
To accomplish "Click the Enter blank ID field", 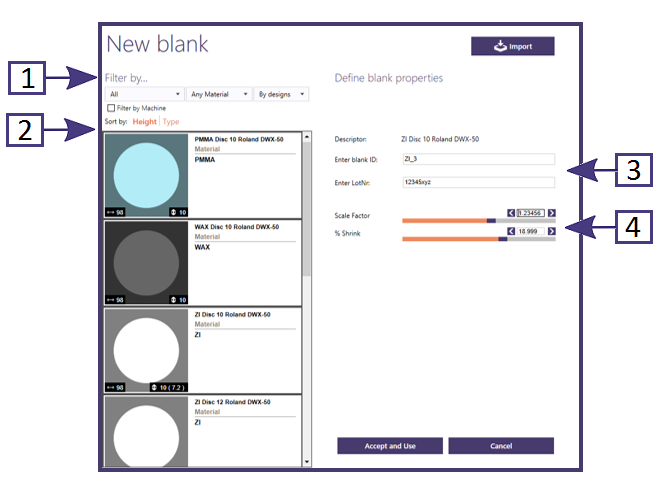I will (x=479, y=159).
